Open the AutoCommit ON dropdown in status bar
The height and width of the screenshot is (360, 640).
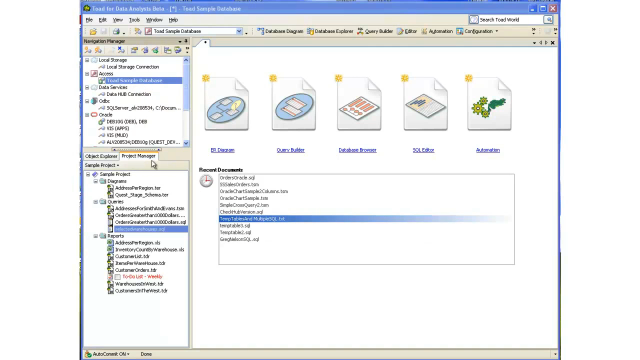[x=128, y=354]
